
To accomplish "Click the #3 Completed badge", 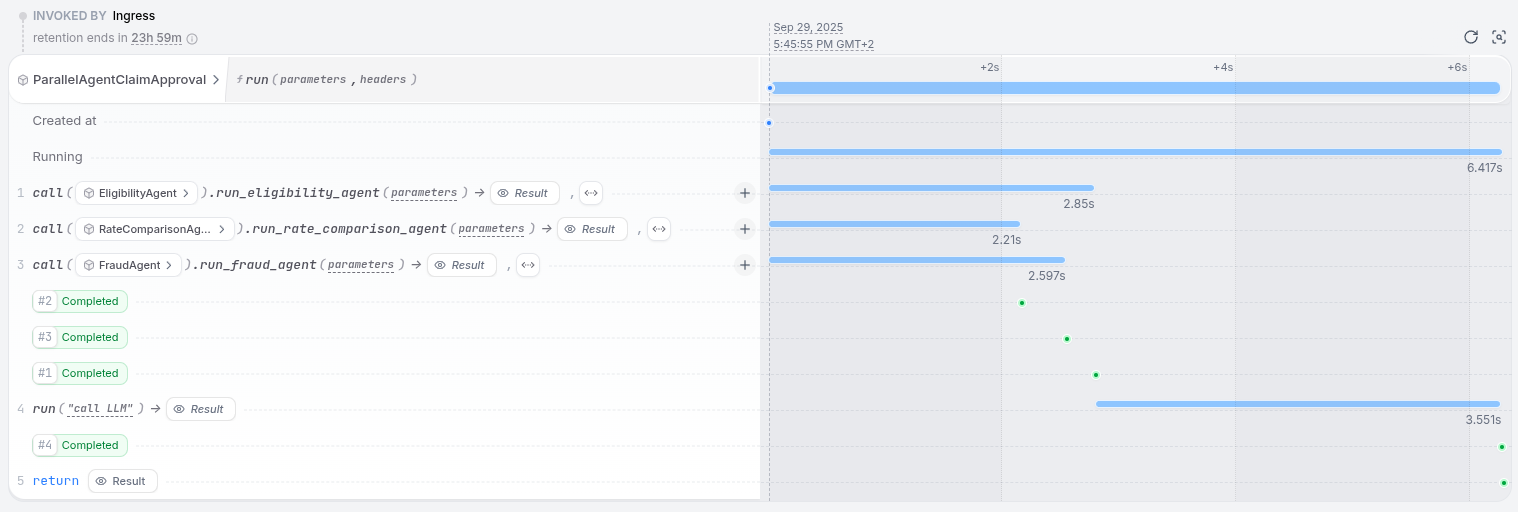I will [x=80, y=337].
